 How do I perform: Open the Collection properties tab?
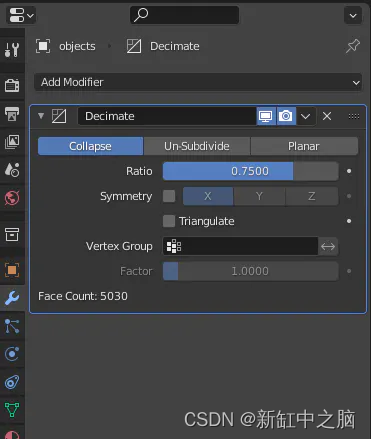click(12, 234)
